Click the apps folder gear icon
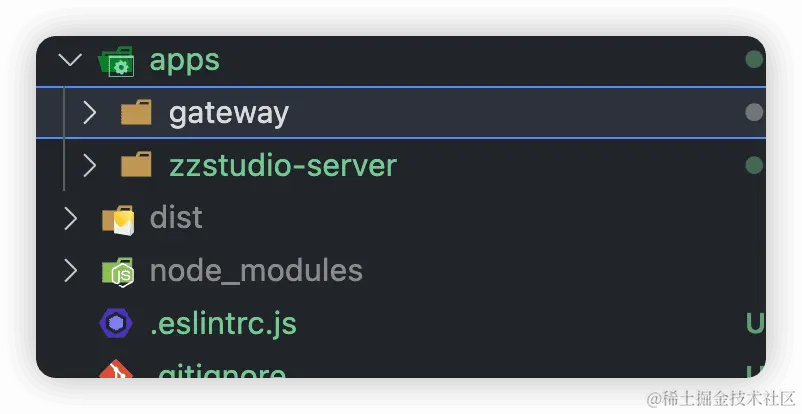802x414 pixels. [x=116, y=61]
